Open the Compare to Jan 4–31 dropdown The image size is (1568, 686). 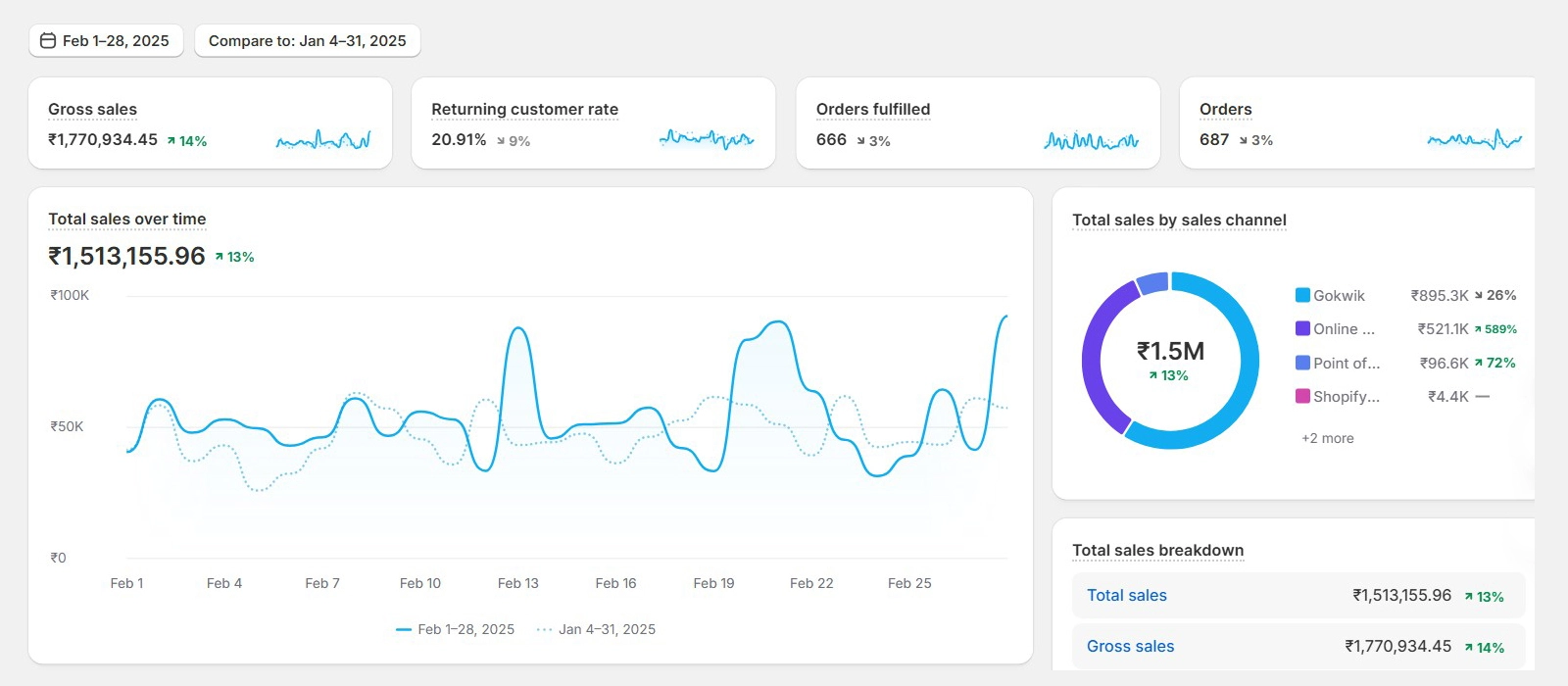307,41
